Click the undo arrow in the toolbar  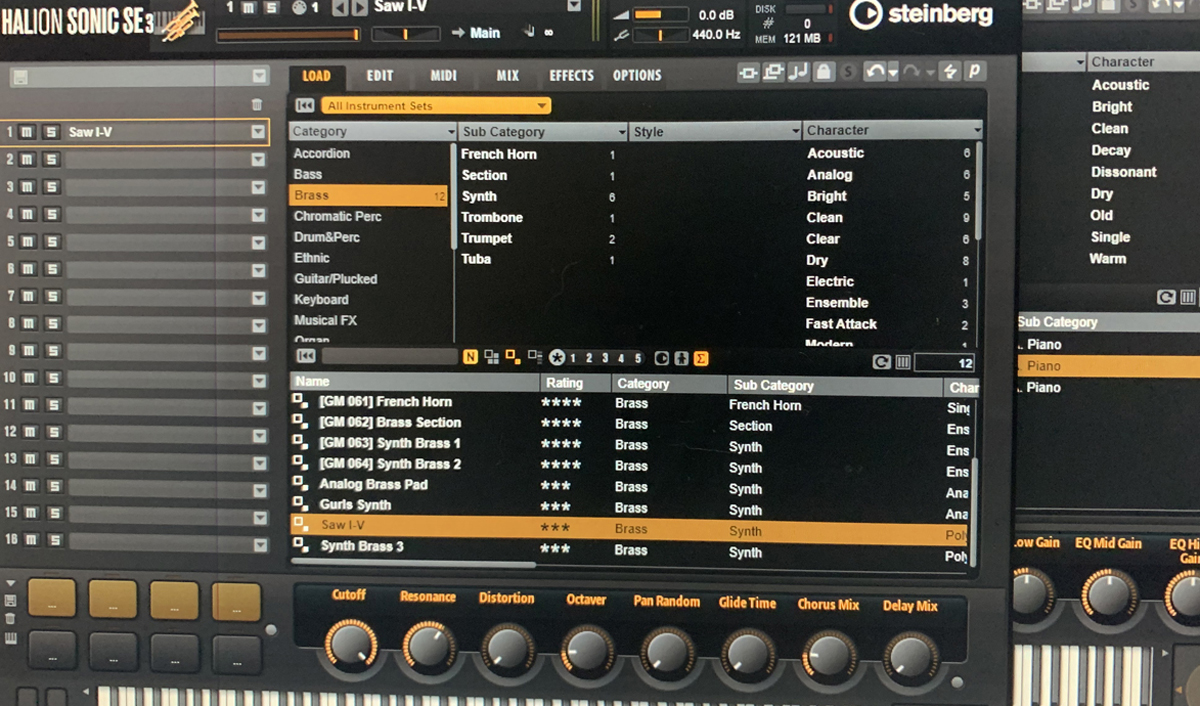click(877, 72)
